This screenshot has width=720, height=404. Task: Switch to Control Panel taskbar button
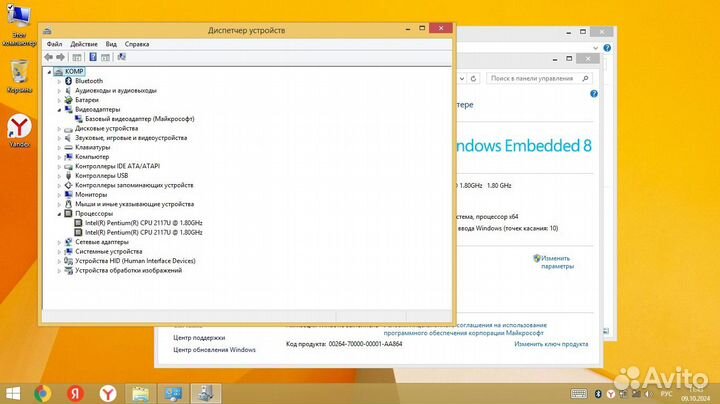click(x=173, y=393)
